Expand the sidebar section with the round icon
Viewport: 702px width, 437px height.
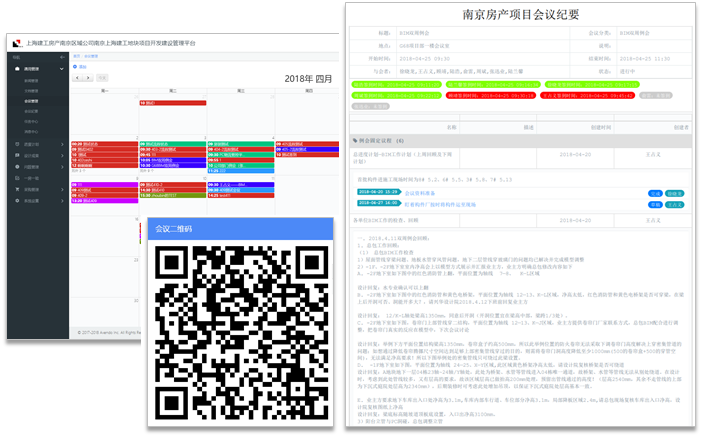click(x=62, y=167)
